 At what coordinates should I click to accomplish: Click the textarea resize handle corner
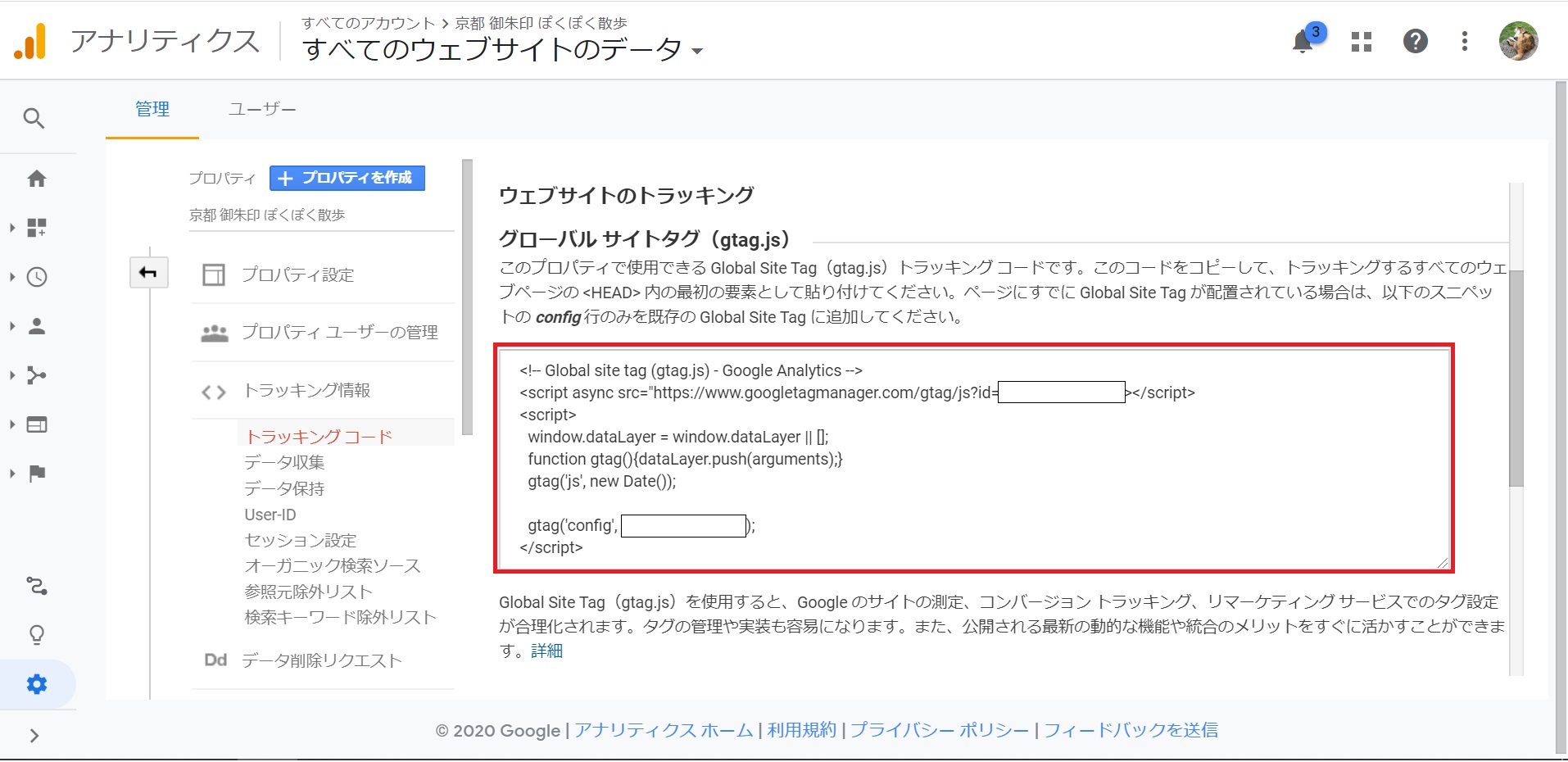tap(1443, 562)
